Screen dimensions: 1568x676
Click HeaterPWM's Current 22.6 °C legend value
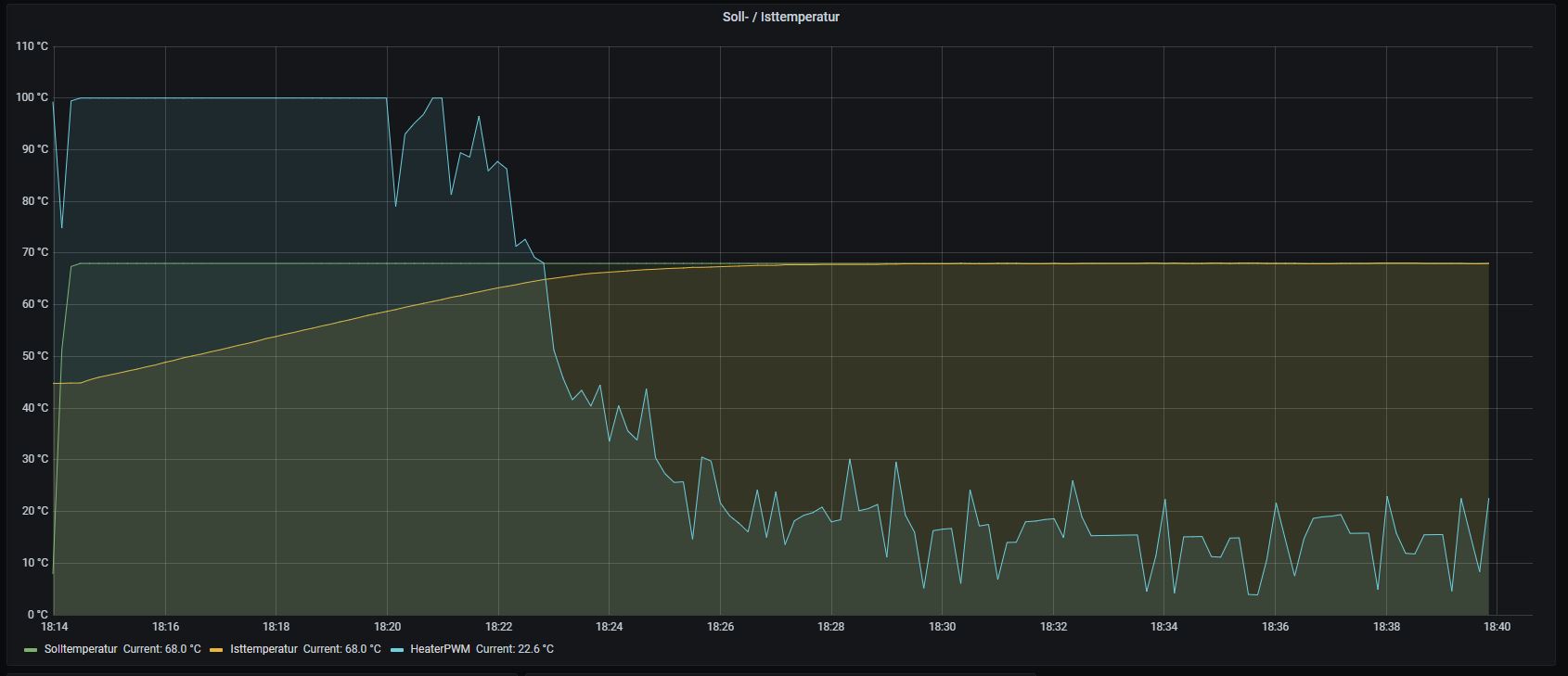pos(514,649)
